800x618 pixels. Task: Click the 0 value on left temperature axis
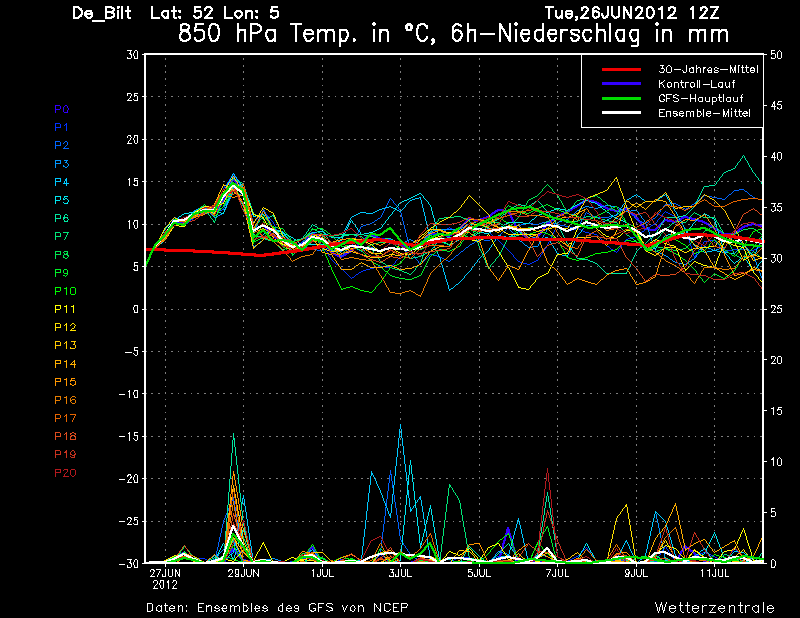point(136,309)
